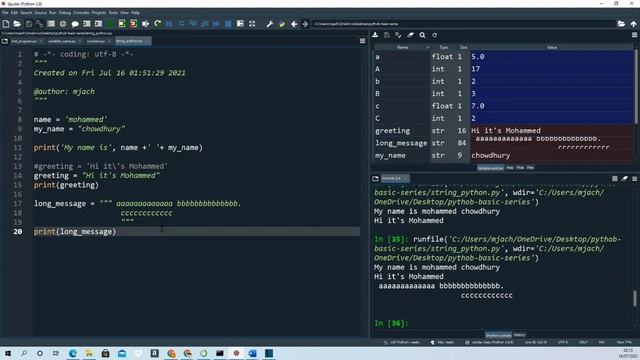Select the active string_python.py tab
The height and width of the screenshot is (360, 640).
point(132,41)
